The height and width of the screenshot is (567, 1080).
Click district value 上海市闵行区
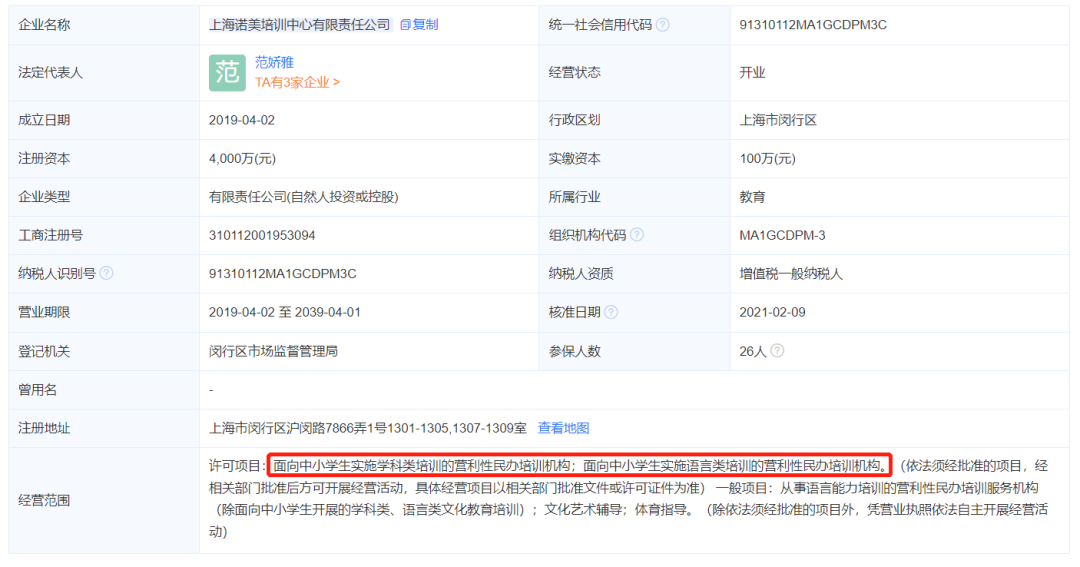(778, 121)
